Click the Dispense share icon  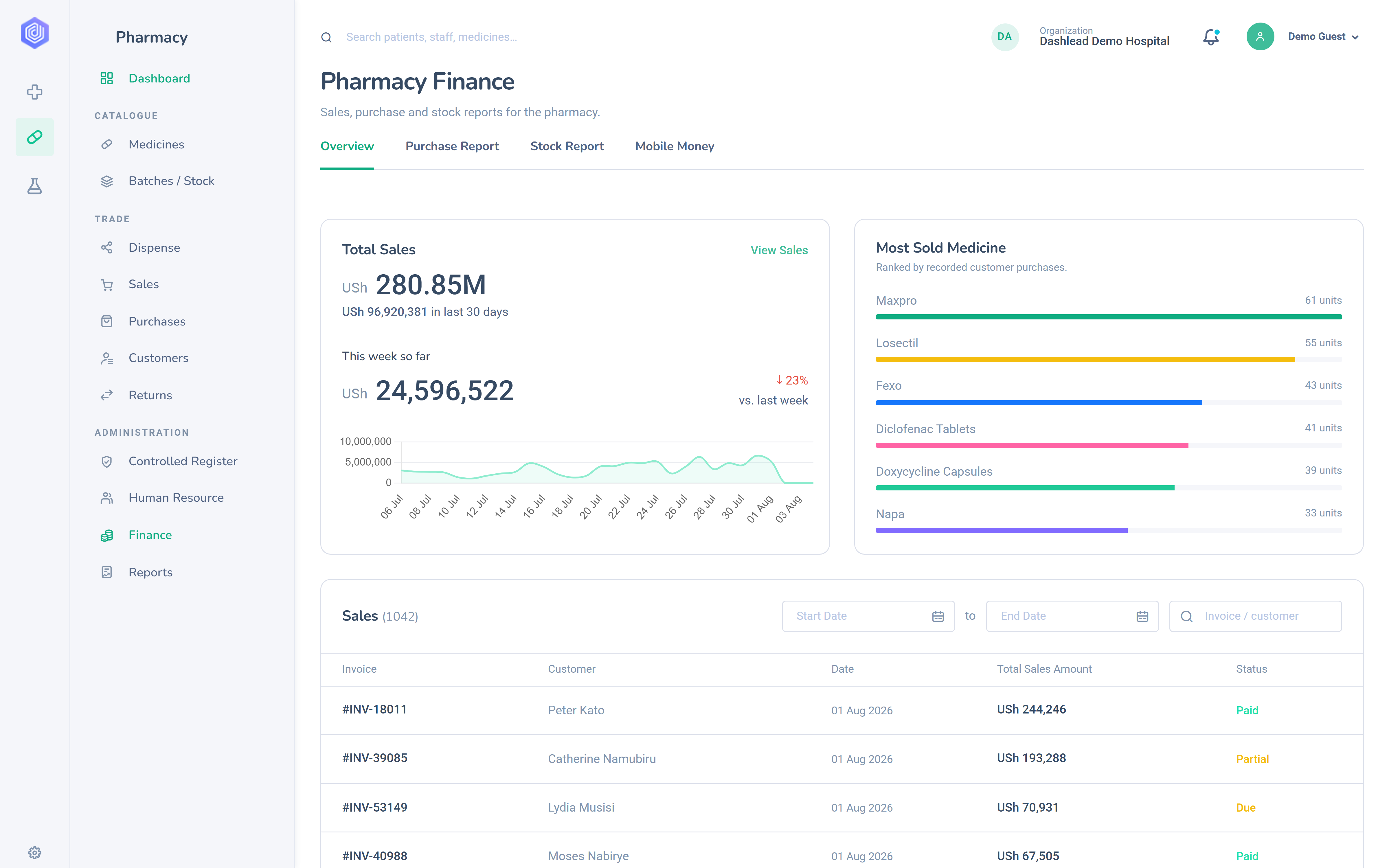(x=107, y=247)
